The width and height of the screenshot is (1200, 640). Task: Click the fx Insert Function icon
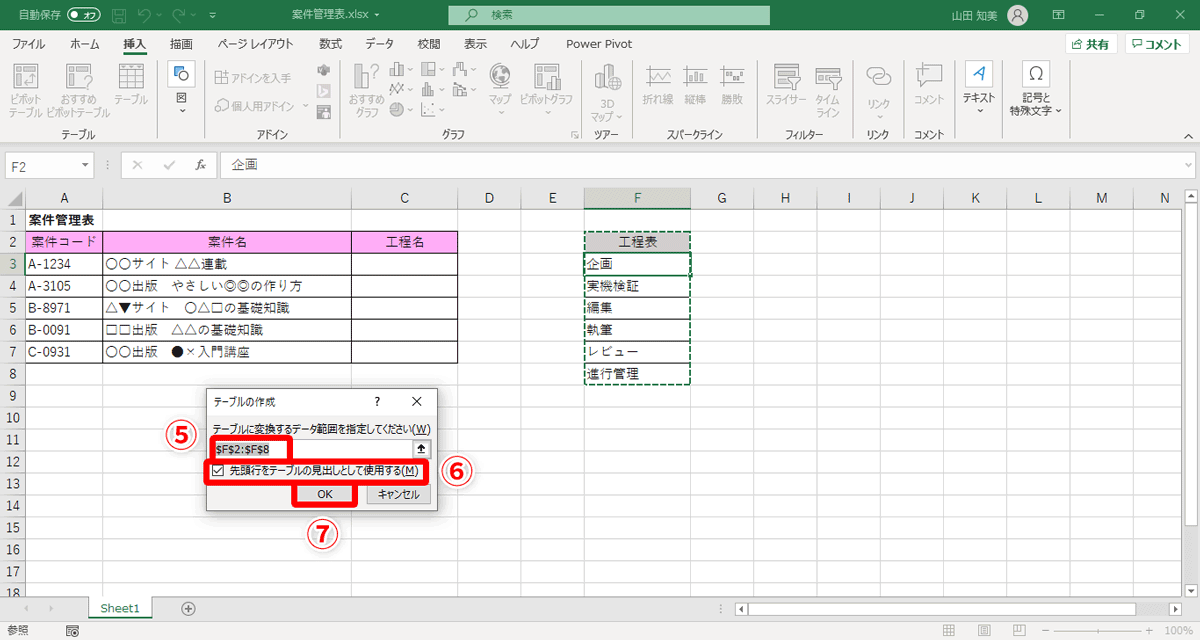[x=200, y=165]
